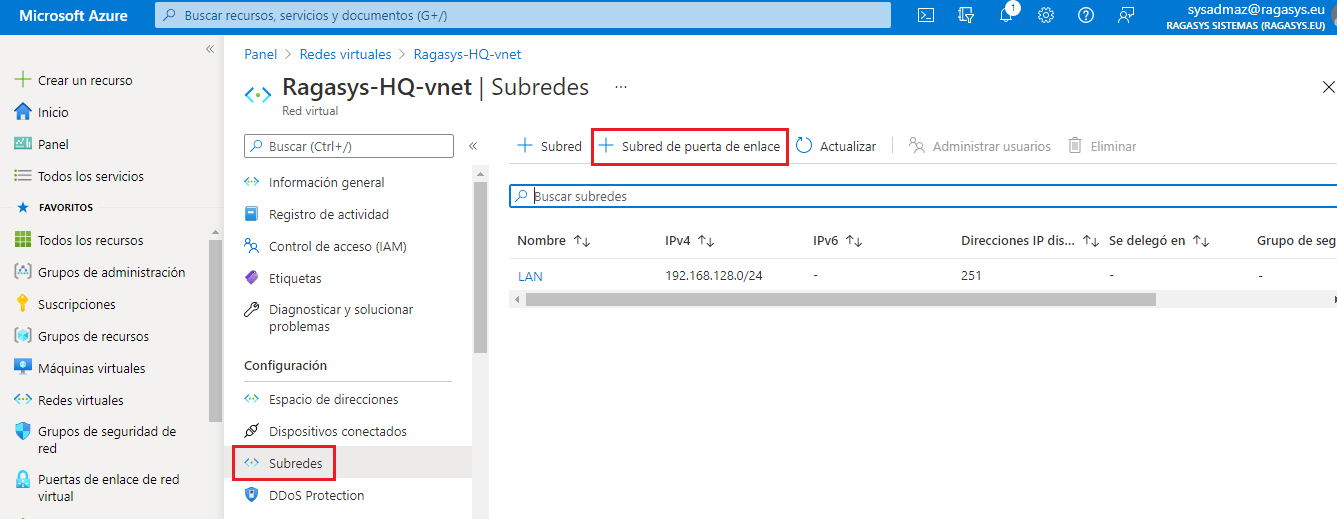Click the monitor icon for Máquinas virtuales
The height and width of the screenshot is (519, 1337).
[x=23, y=368]
